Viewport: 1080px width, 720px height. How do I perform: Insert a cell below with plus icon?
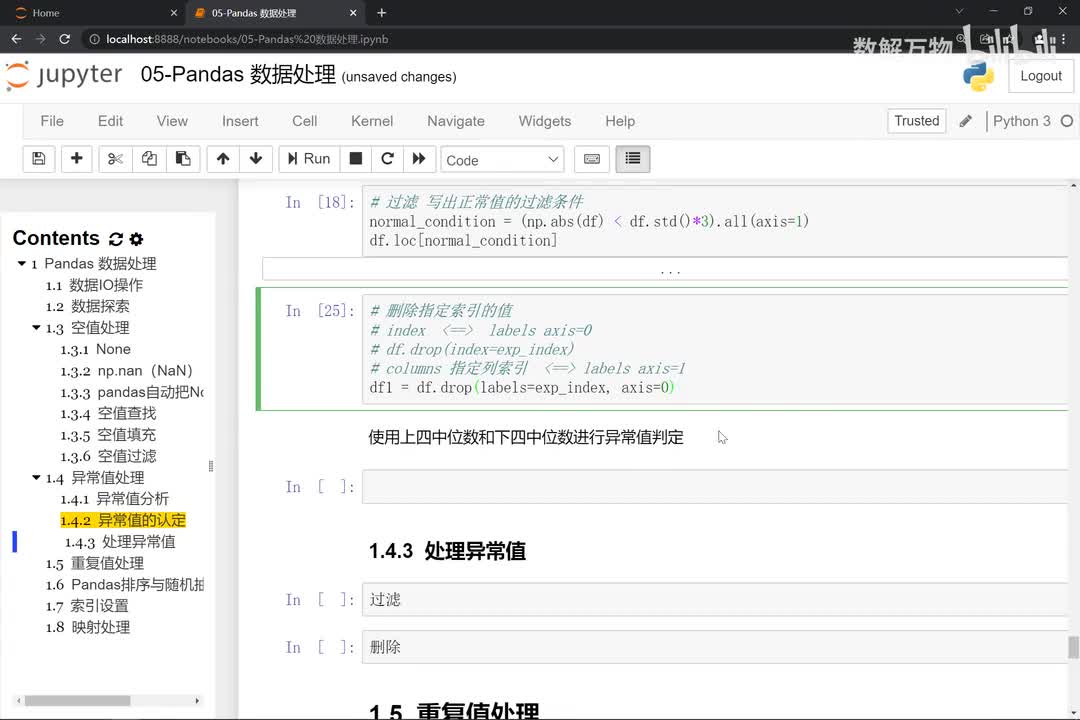pyautogui.click(x=76, y=159)
